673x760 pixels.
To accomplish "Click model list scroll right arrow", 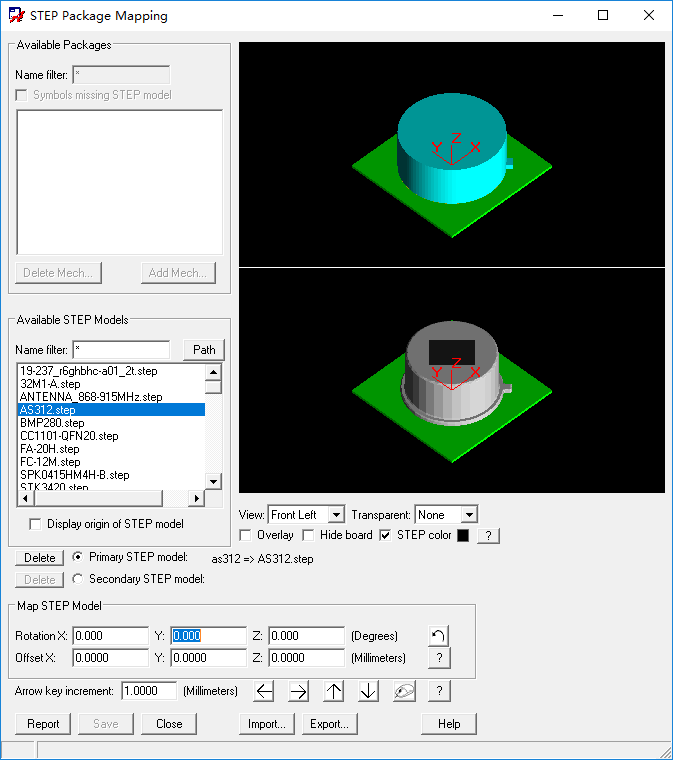I will (x=196, y=498).
